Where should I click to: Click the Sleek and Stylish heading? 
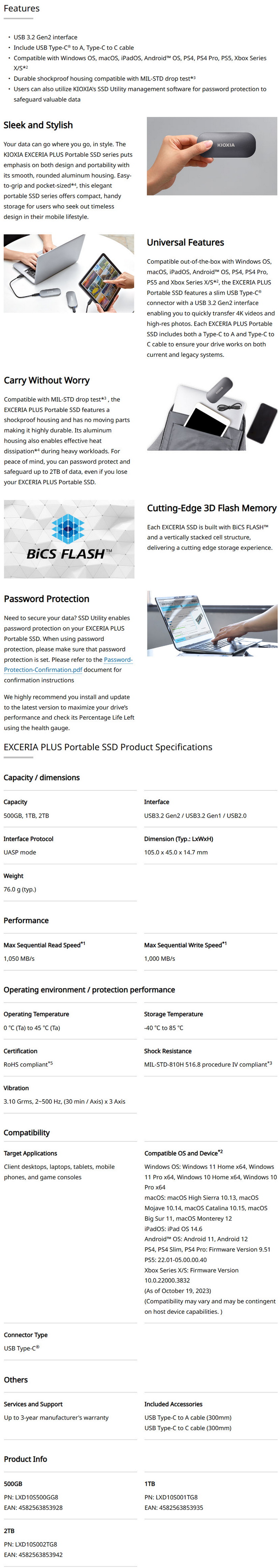tap(38, 125)
